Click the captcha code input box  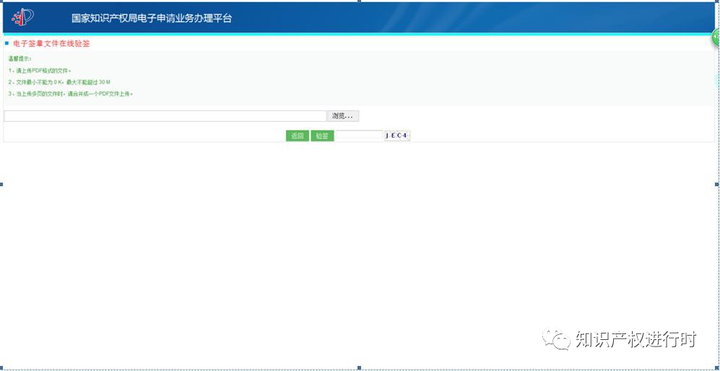(359, 135)
